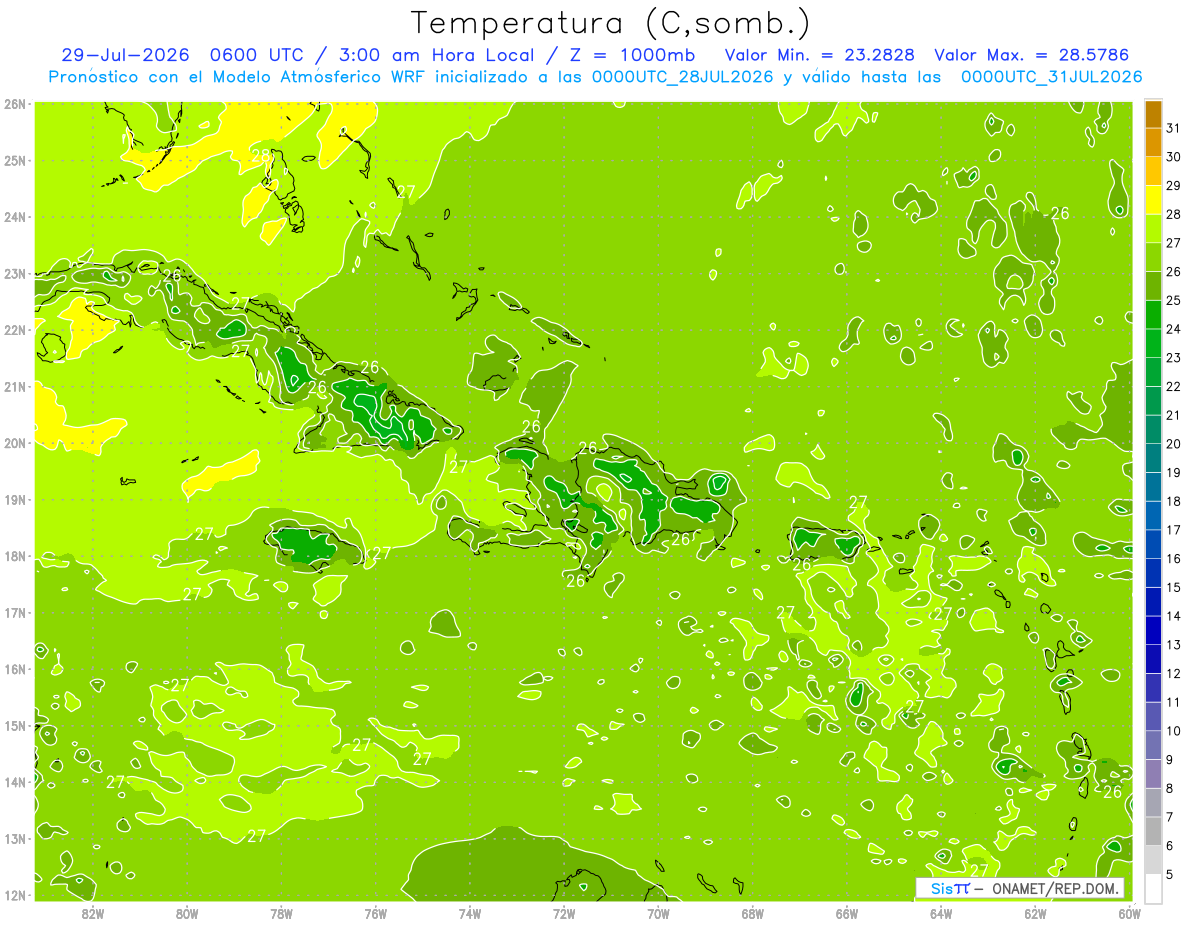Pick the yellow swatch between 28 and 29
1200x927 pixels.
[1153, 200]
